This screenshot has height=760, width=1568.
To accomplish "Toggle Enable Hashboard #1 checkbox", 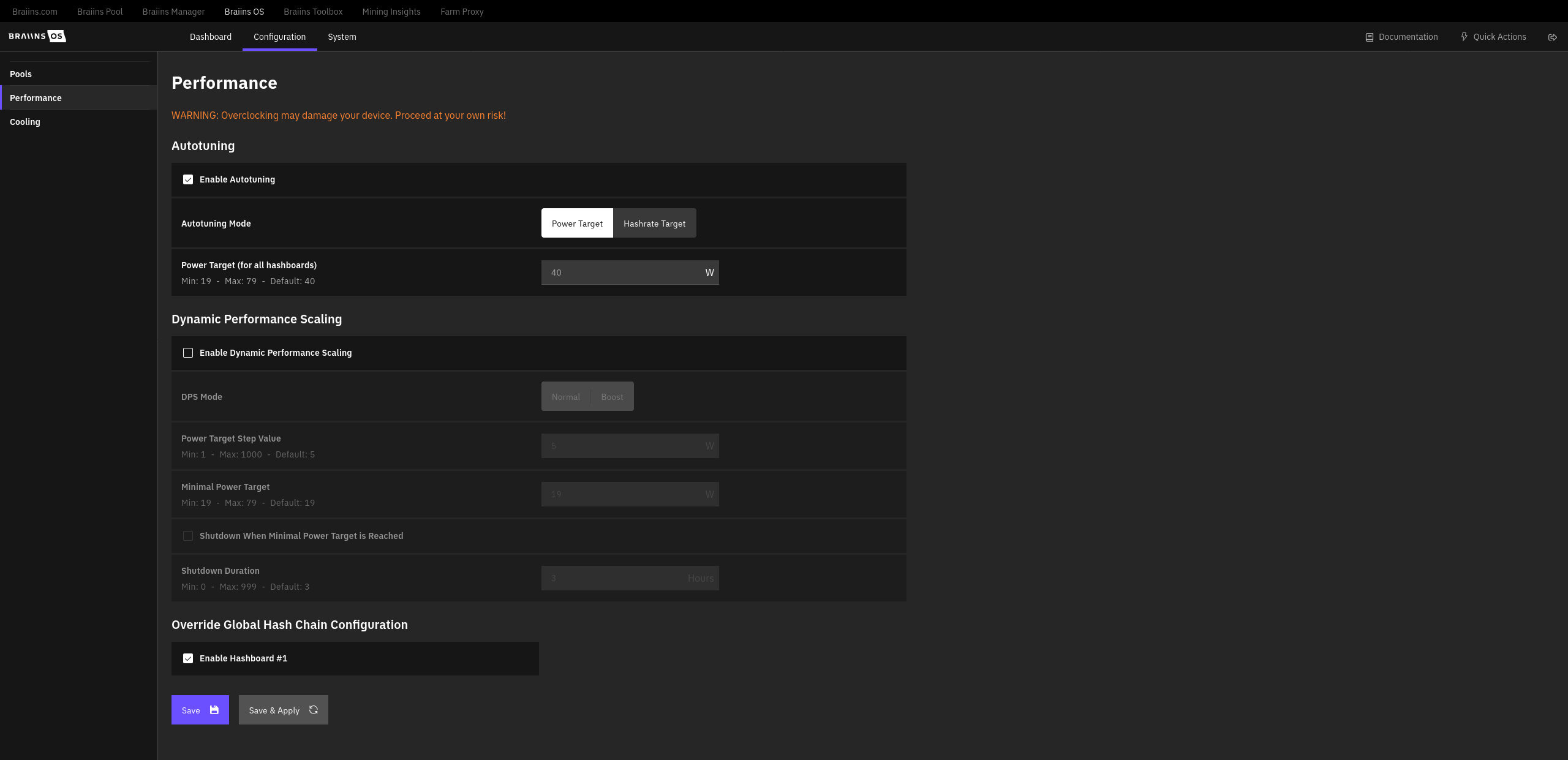I will click(188, 658).
